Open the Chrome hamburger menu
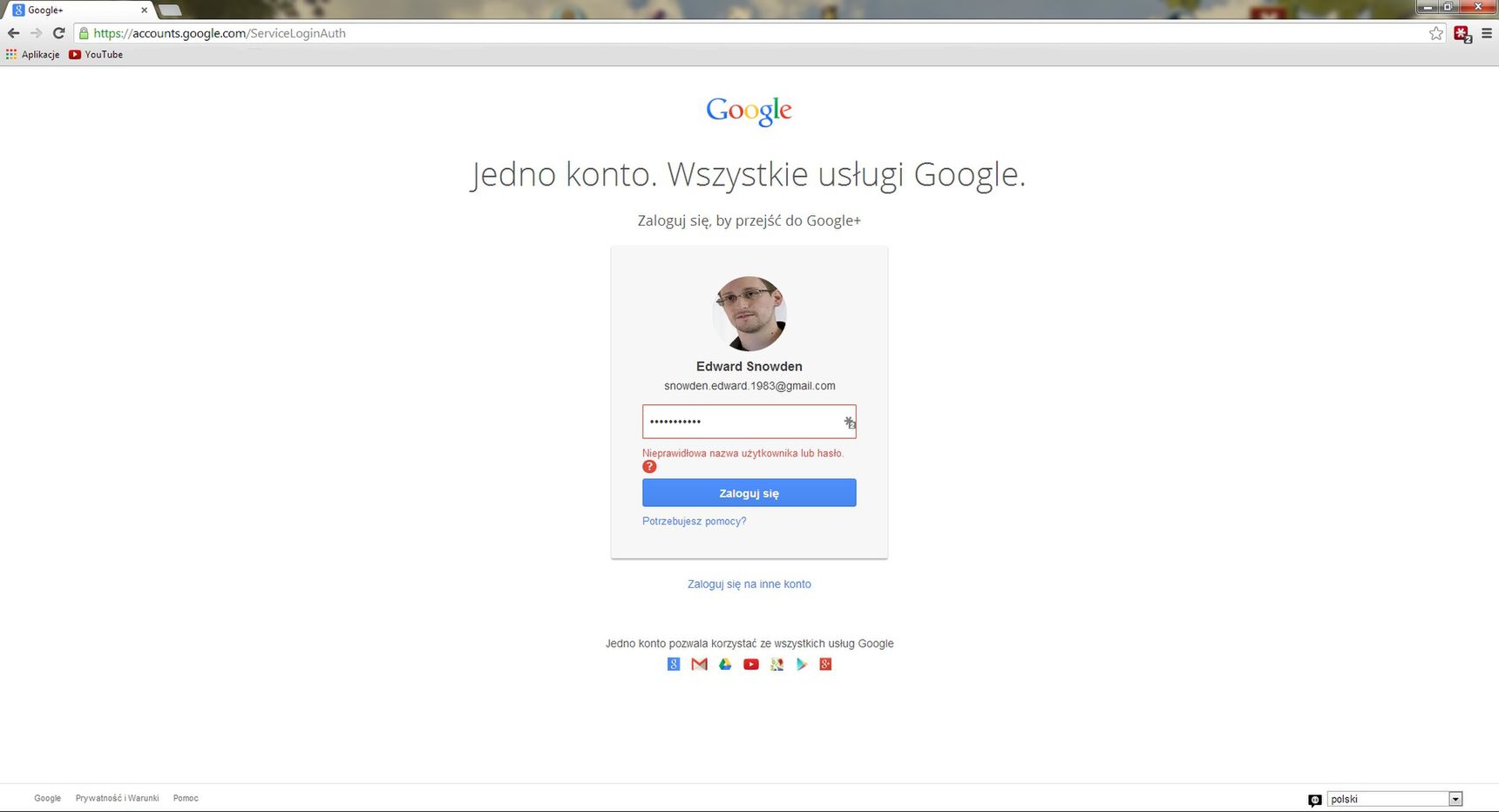The height and width of the screenshot is (812, 1499). pos(1487,33)
